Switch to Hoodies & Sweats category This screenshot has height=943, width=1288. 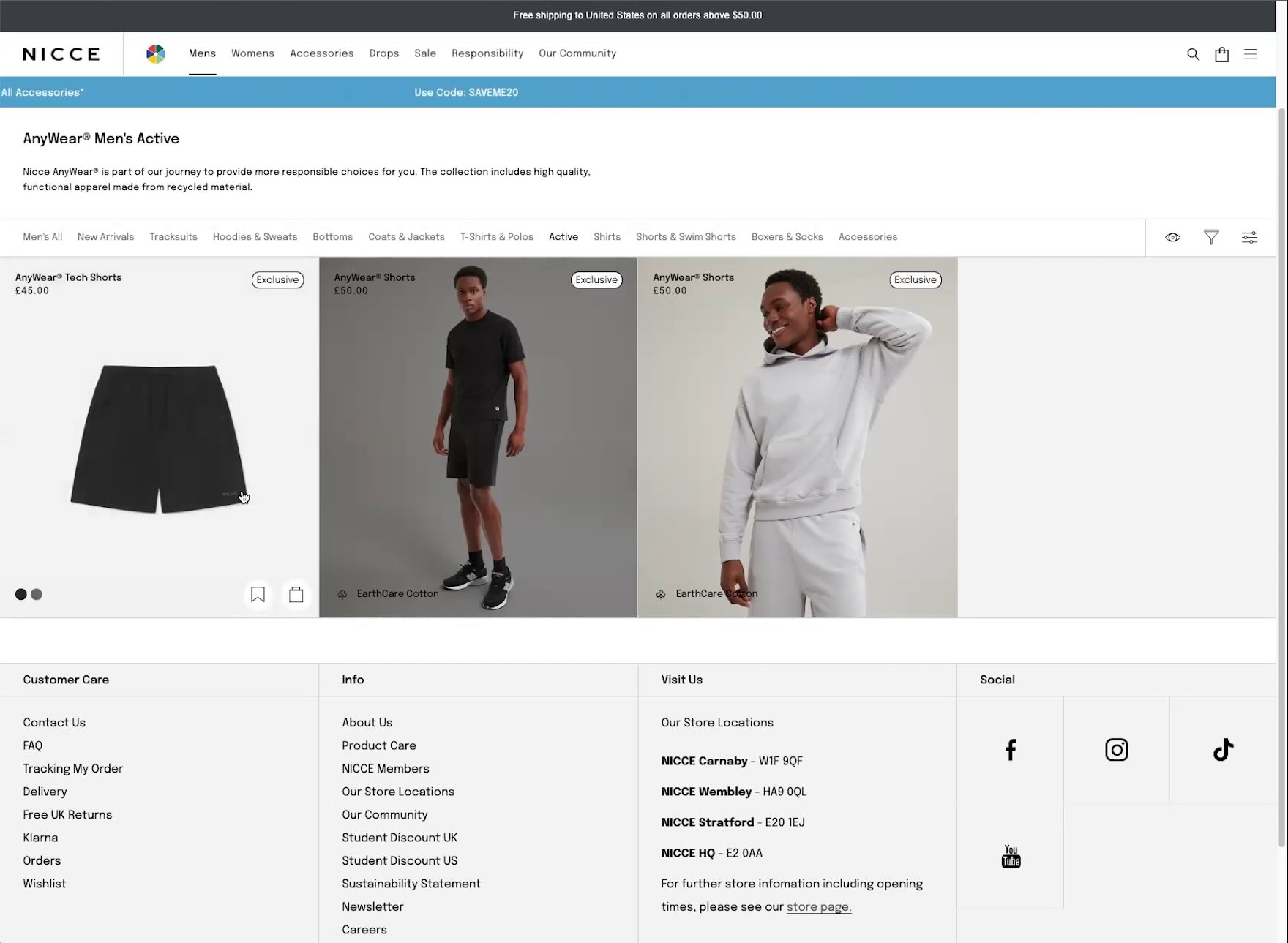(255, 237)
